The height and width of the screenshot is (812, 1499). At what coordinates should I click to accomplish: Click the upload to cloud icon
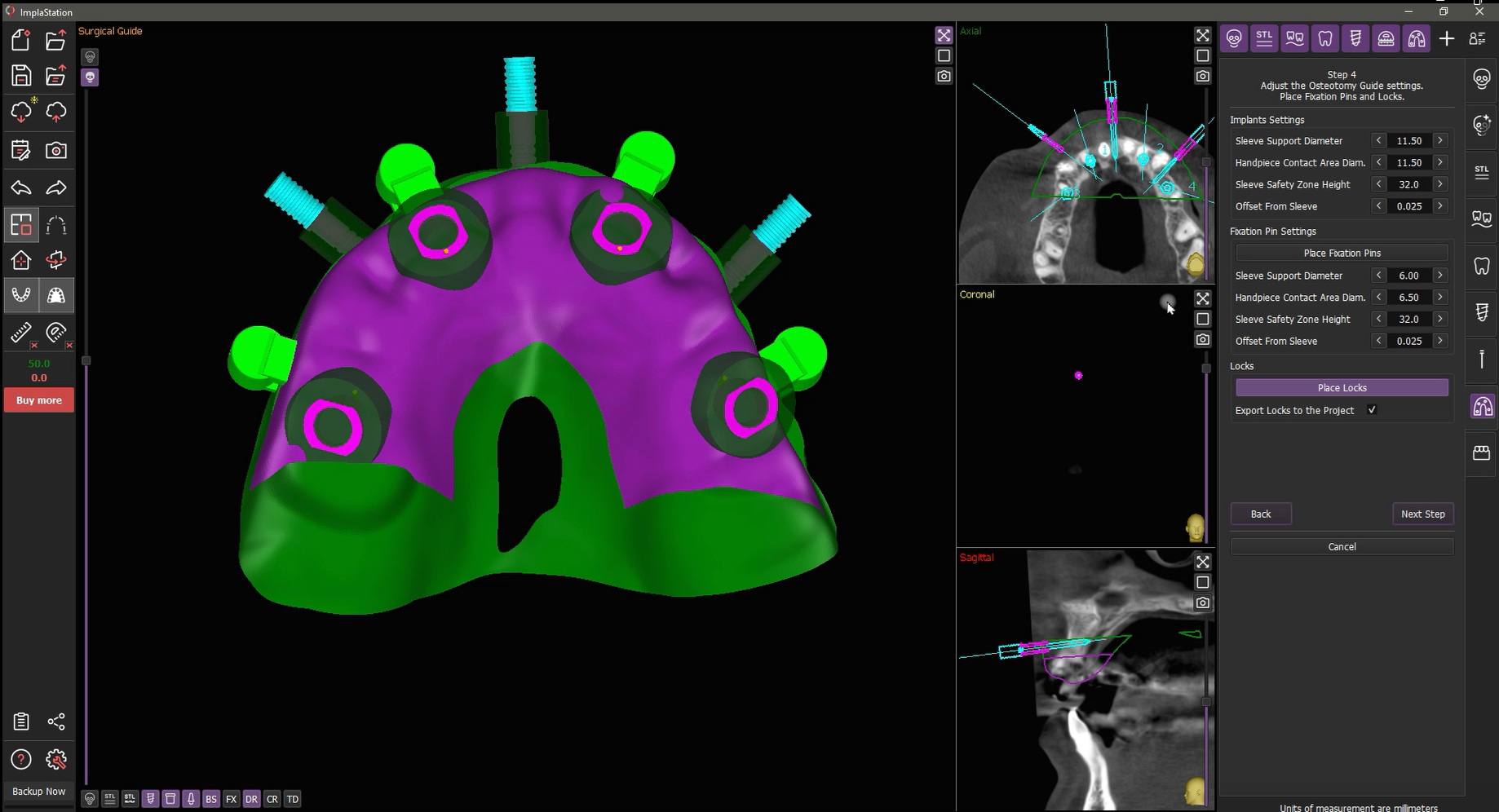pos(56,112)
